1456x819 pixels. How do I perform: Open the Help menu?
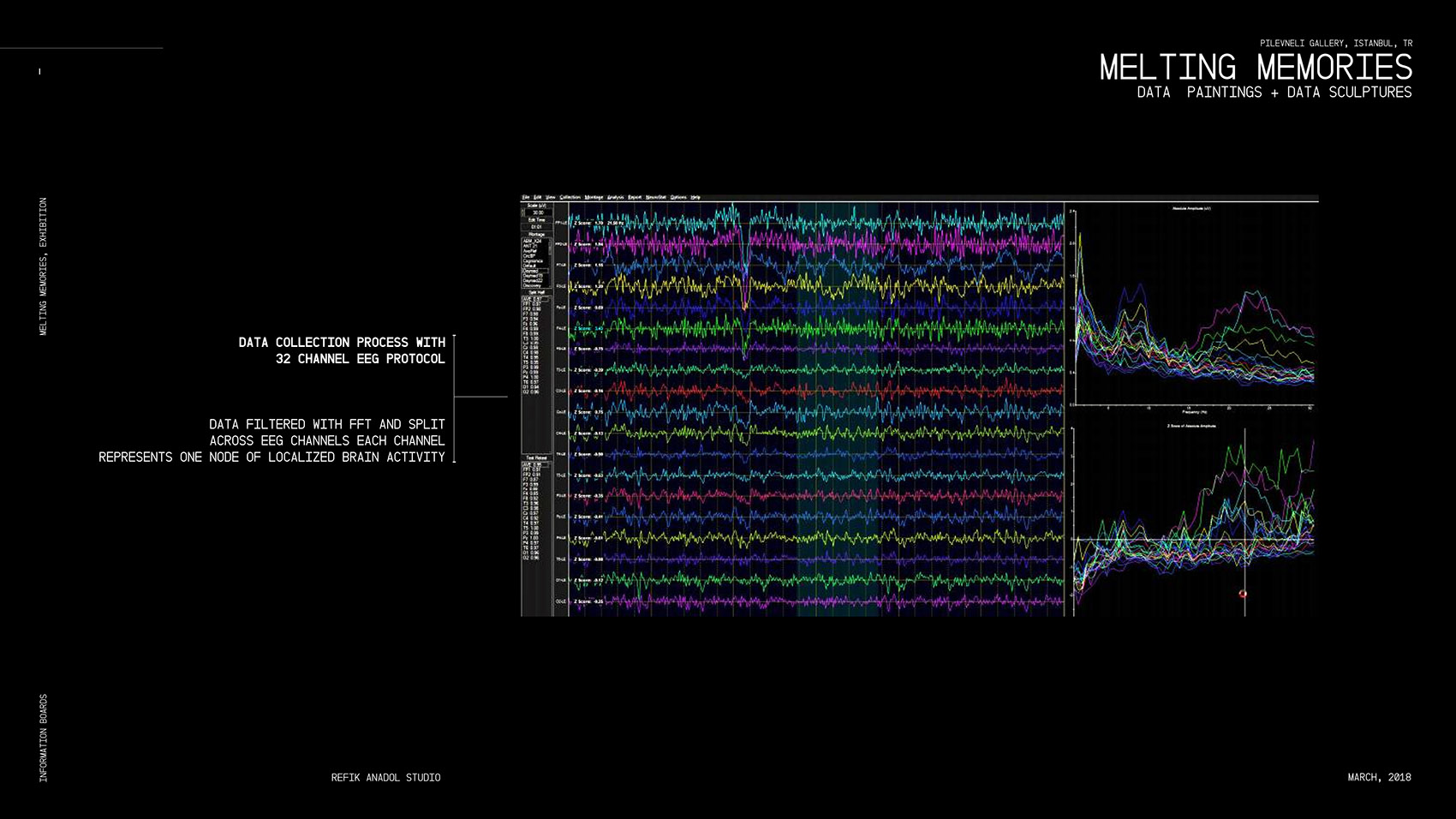[x=695, y=197]
